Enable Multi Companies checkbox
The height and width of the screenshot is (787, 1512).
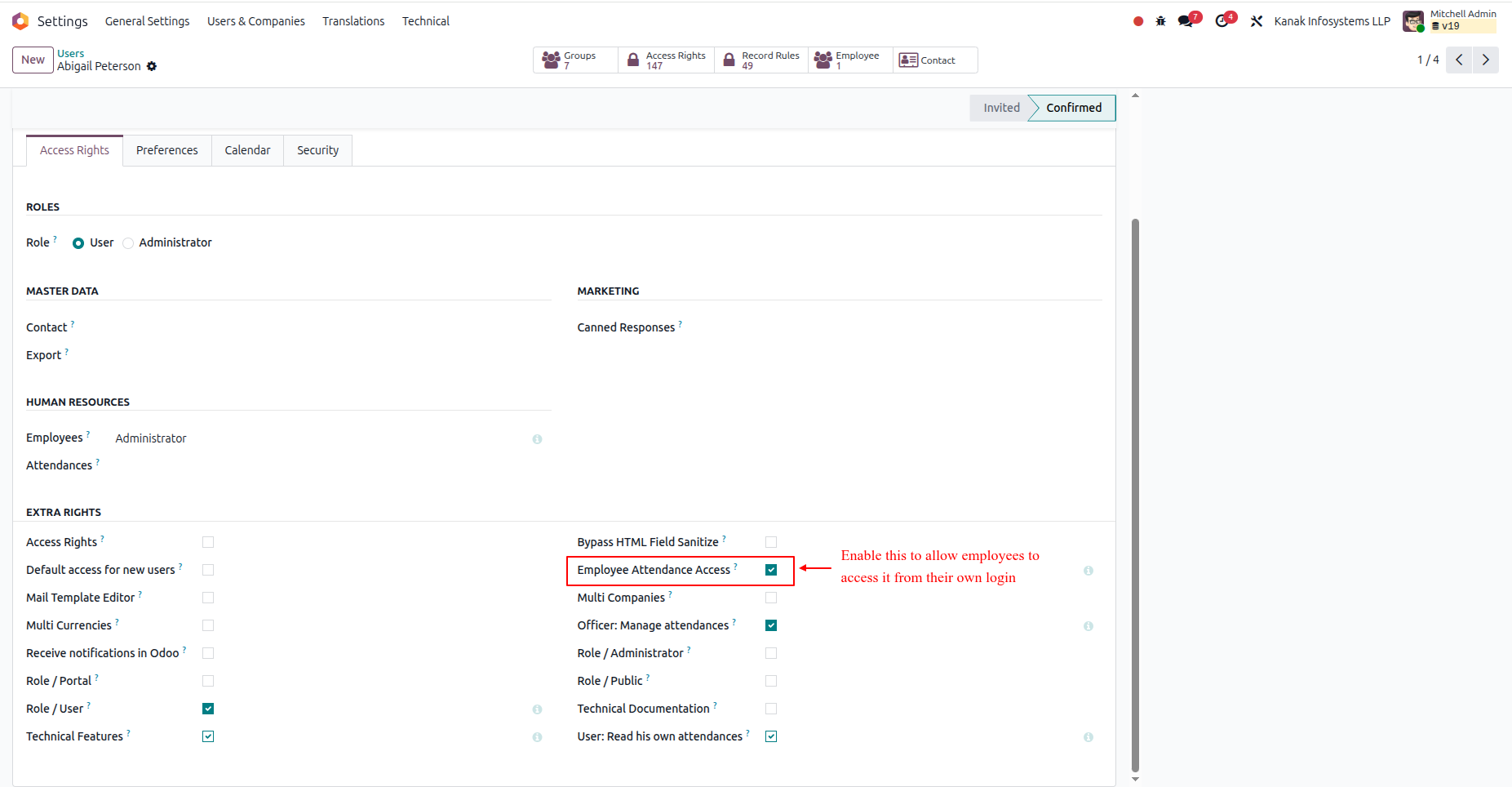[x=771, y=598]
